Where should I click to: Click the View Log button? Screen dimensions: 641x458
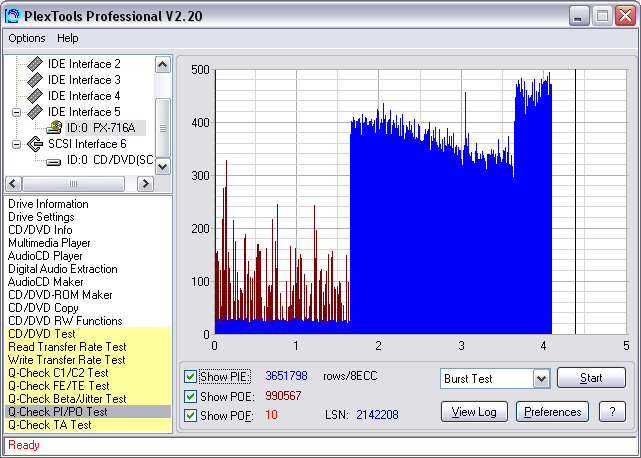474,411
